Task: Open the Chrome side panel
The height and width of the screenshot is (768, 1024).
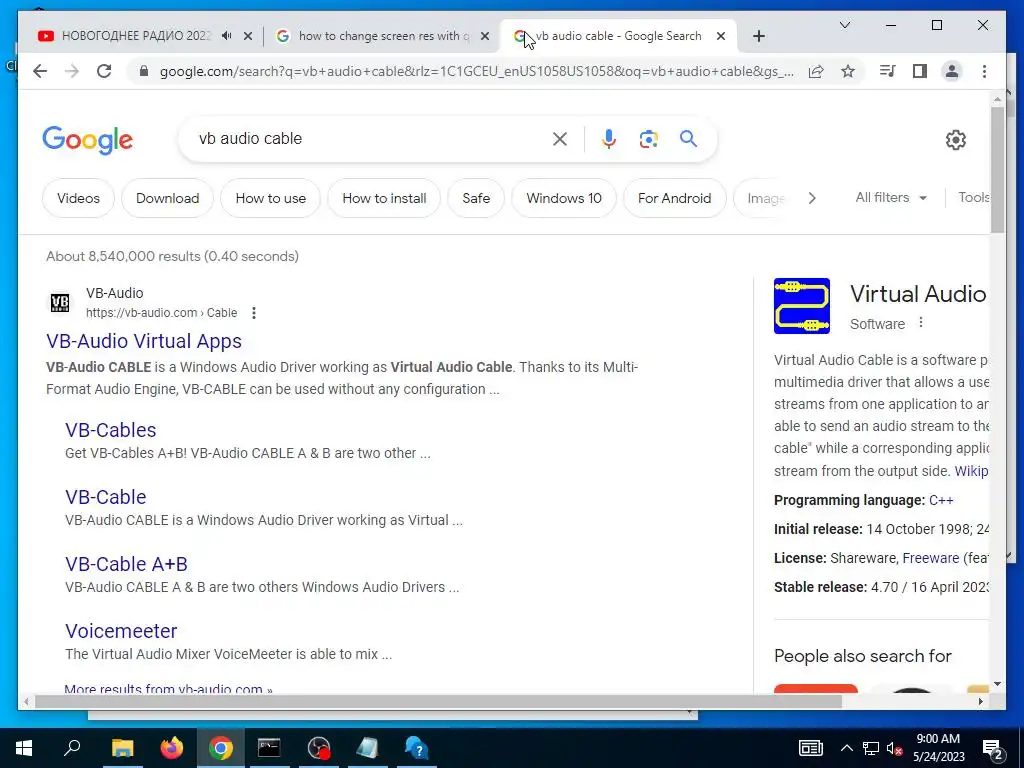Action: click(920, 71)
